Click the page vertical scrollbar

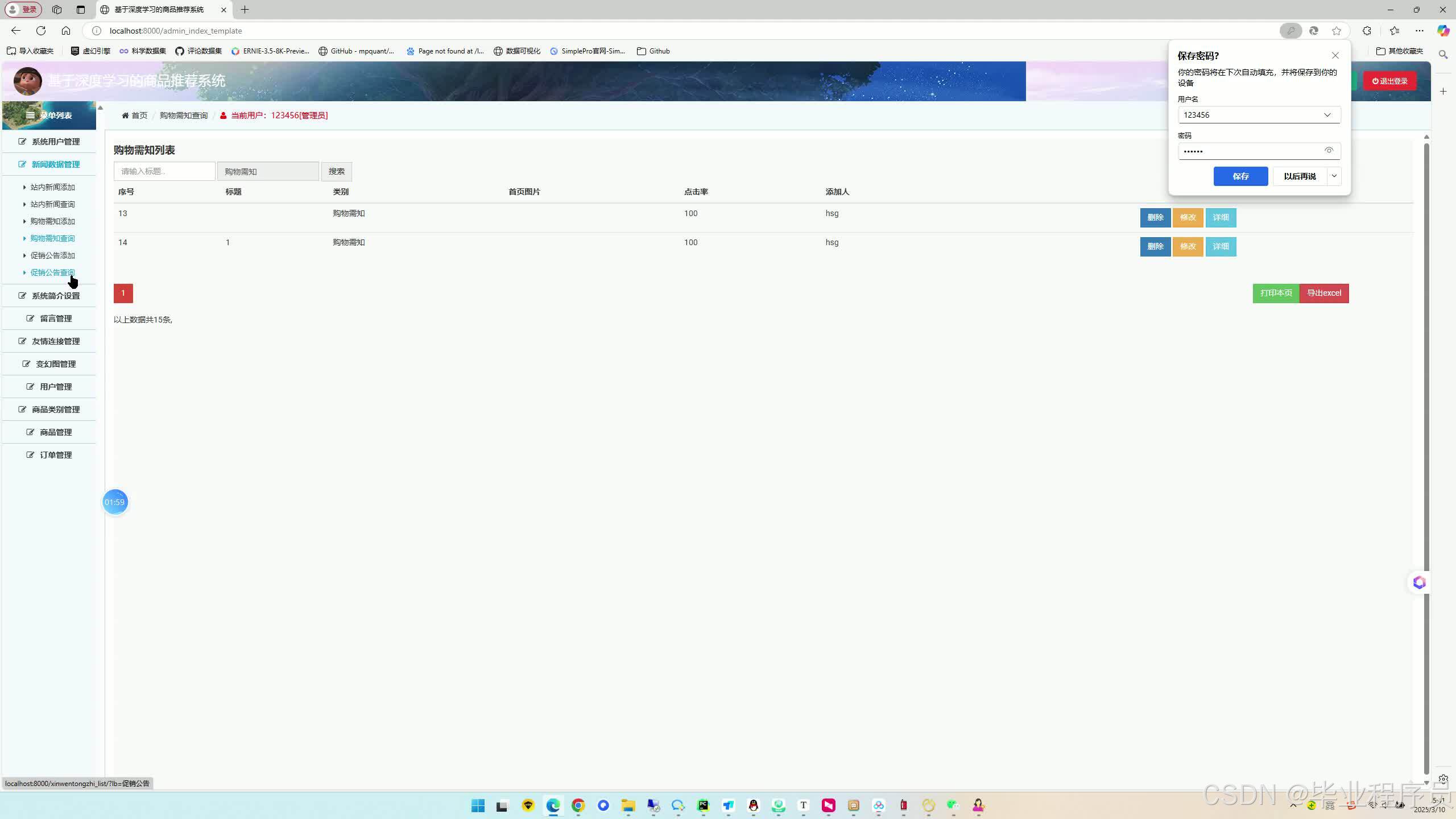[x=1426, y=458]
